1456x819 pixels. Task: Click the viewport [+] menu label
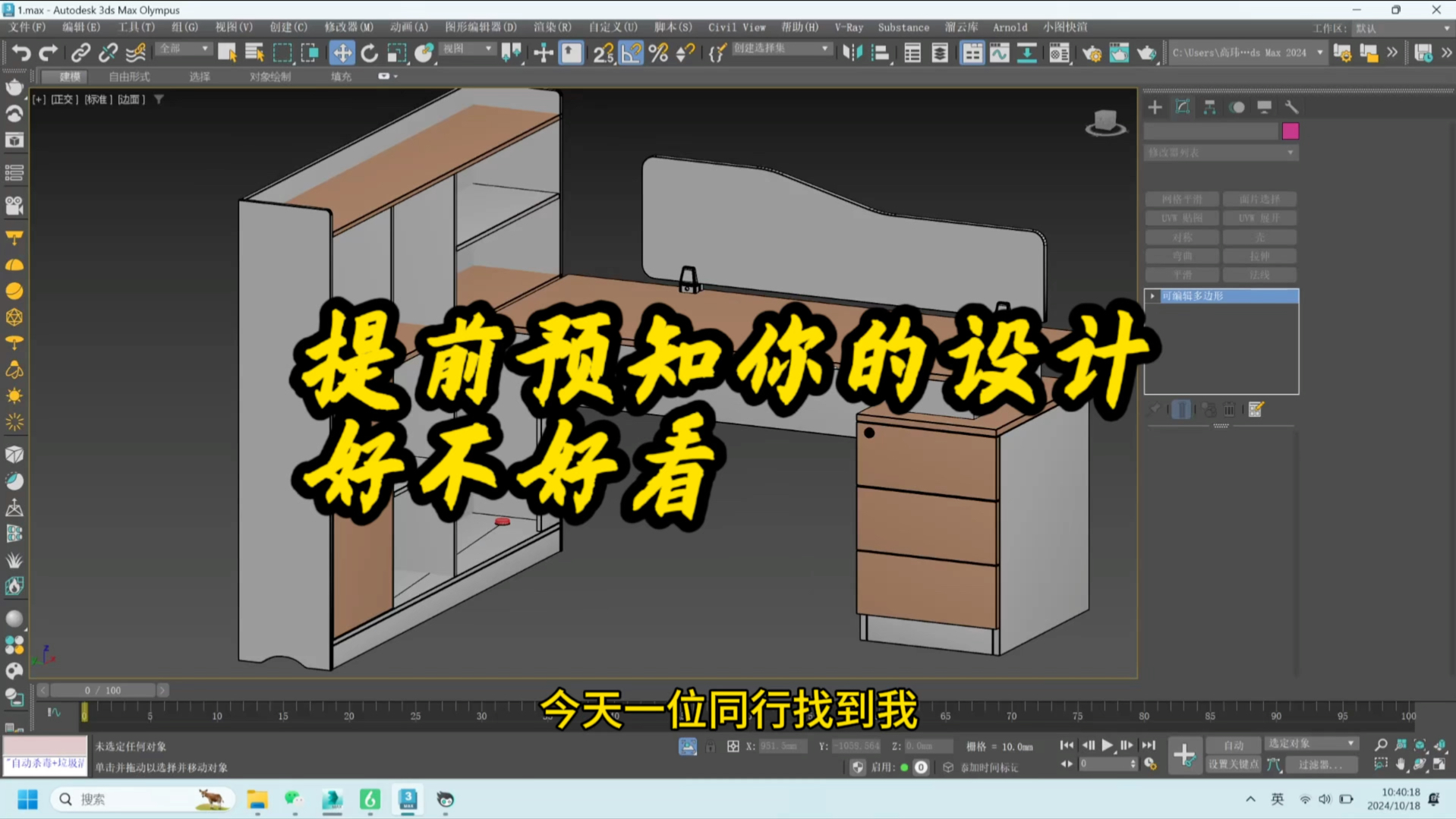tap(39, 99)
